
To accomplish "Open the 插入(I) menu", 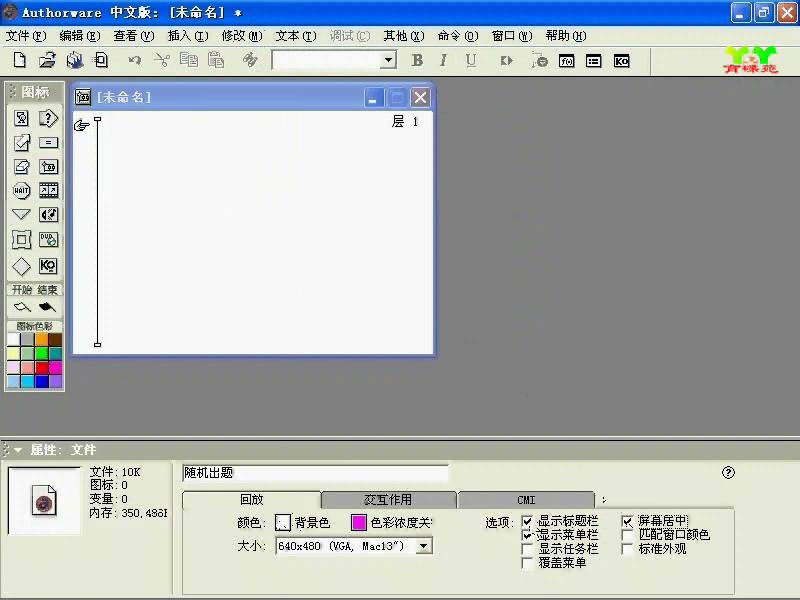I will coord(188,36).
